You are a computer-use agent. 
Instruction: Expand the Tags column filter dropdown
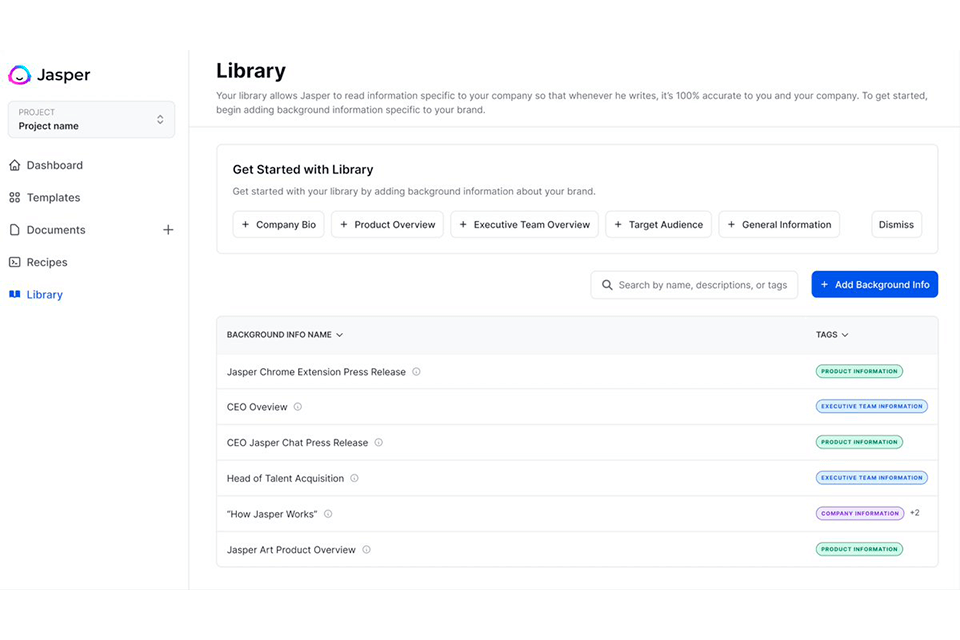(845, 335)
